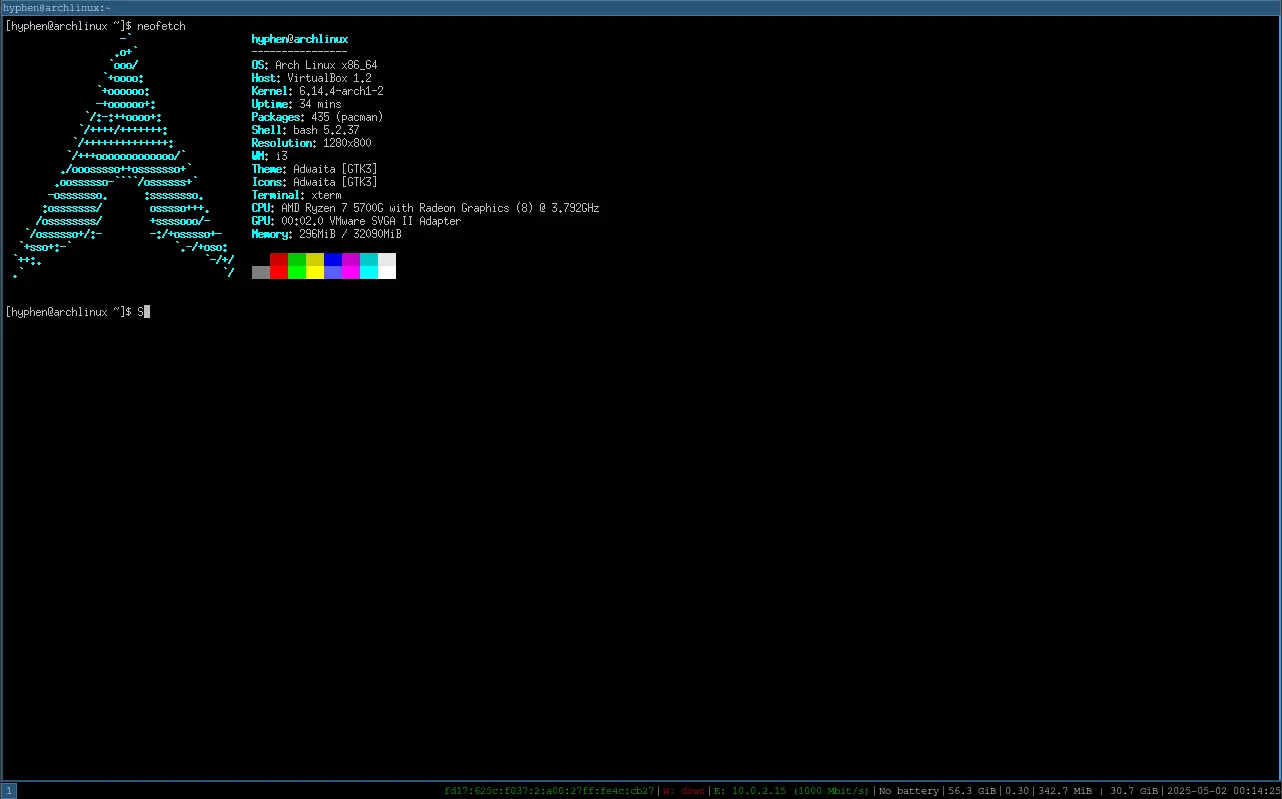Viewport: 1282px width, 799px height.
Task: Click the IPv6 address in the status bar
Action: coord(549,791)
